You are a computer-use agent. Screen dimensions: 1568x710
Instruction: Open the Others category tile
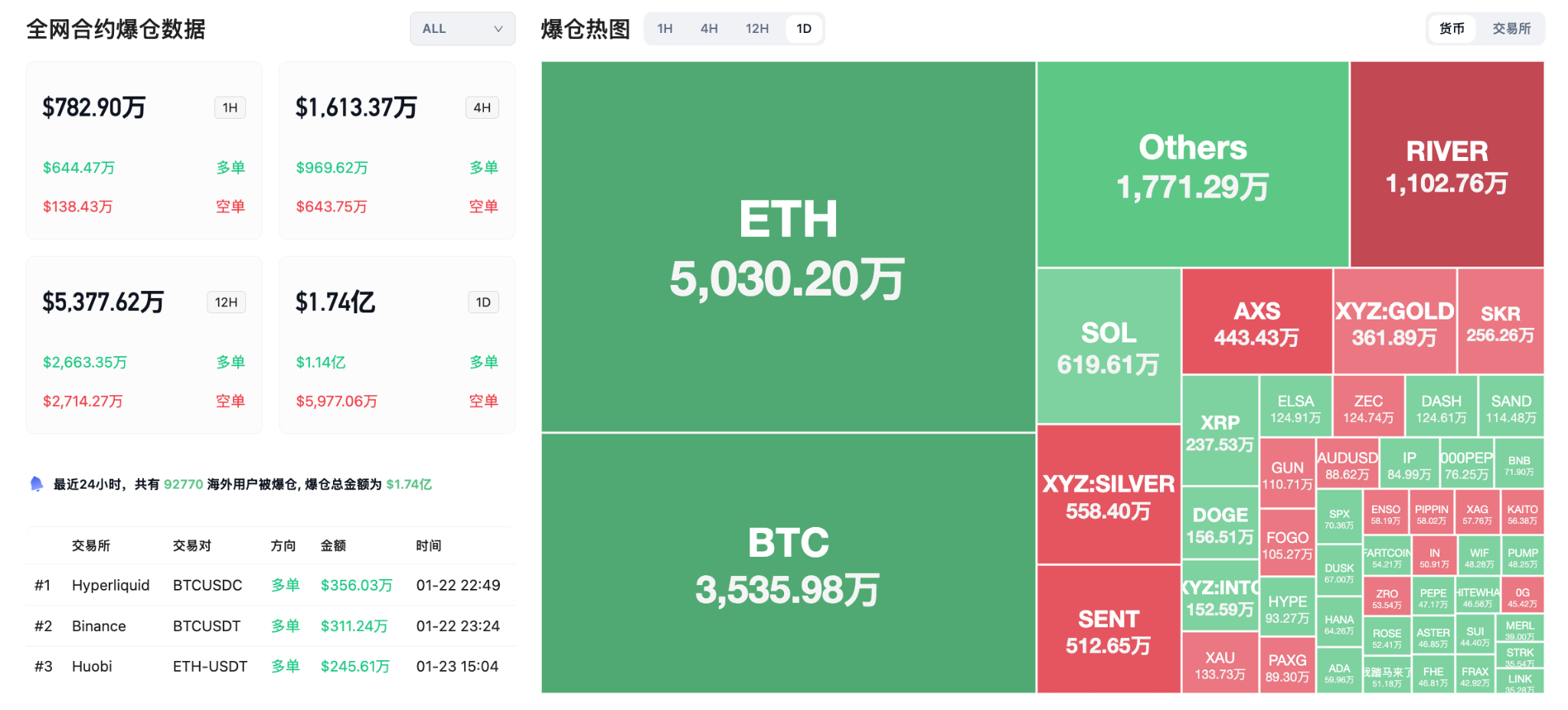[1191, 165]
